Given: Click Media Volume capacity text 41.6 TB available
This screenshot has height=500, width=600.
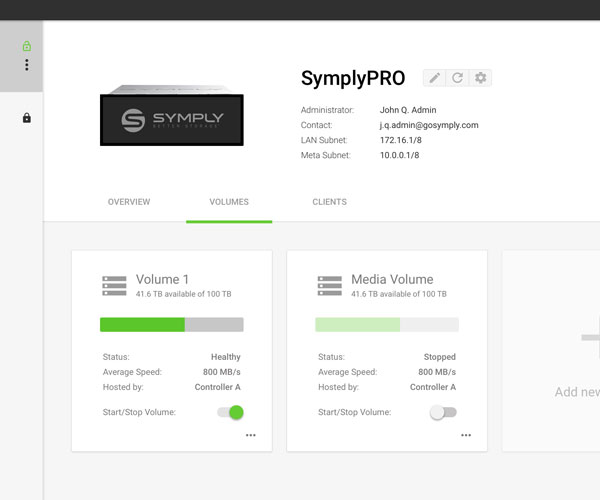Looking at the screenshot, I should [x=399, y=294].
